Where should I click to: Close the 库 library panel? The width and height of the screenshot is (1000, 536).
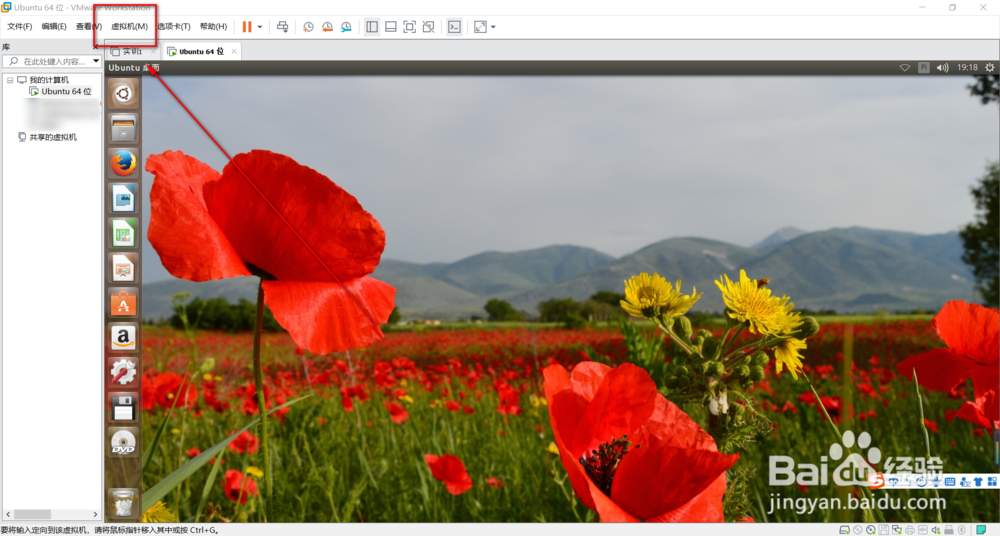coord(96,47)
